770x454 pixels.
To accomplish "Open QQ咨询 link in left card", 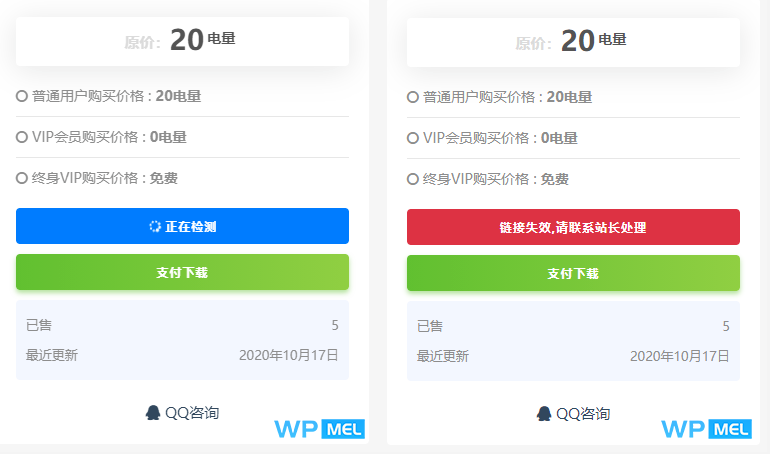I will pos(192,412).
